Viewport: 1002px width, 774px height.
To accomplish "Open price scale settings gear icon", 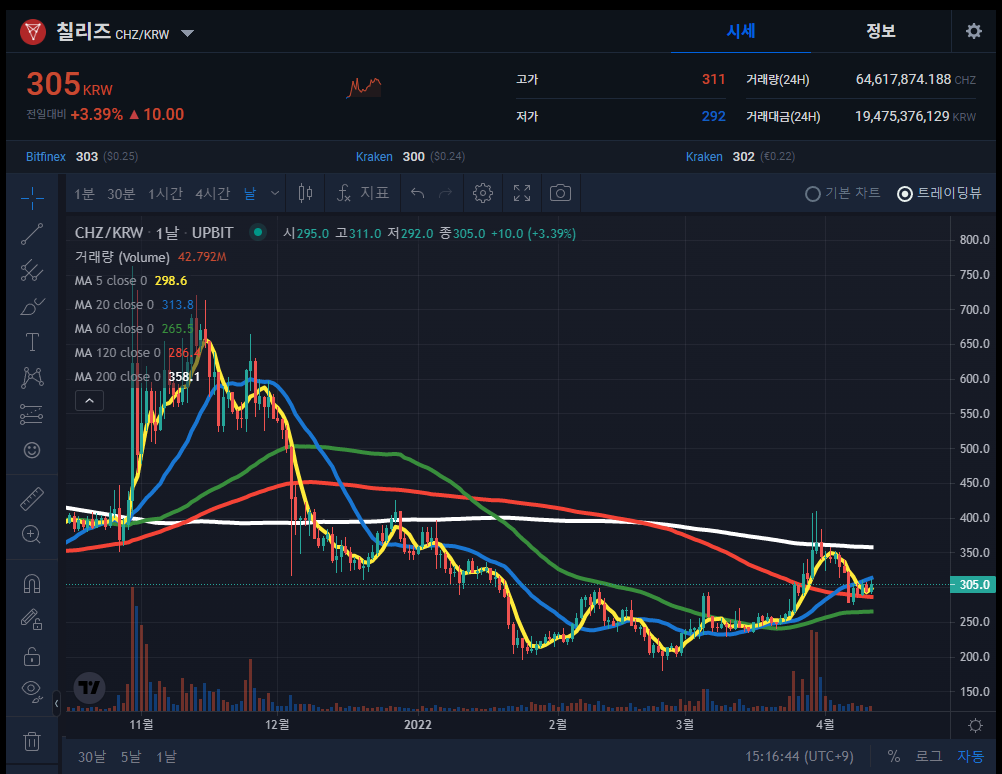I will tap(975, 725).
